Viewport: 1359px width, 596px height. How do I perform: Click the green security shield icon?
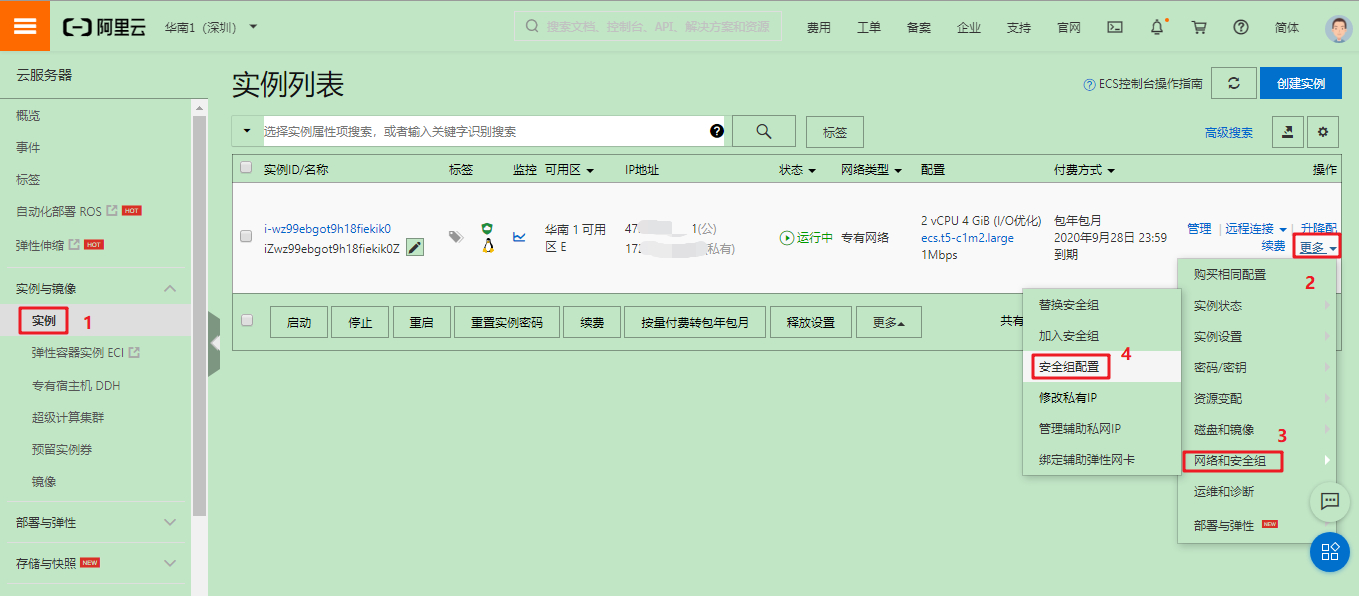pyautogui.click(x=488, y=228)
